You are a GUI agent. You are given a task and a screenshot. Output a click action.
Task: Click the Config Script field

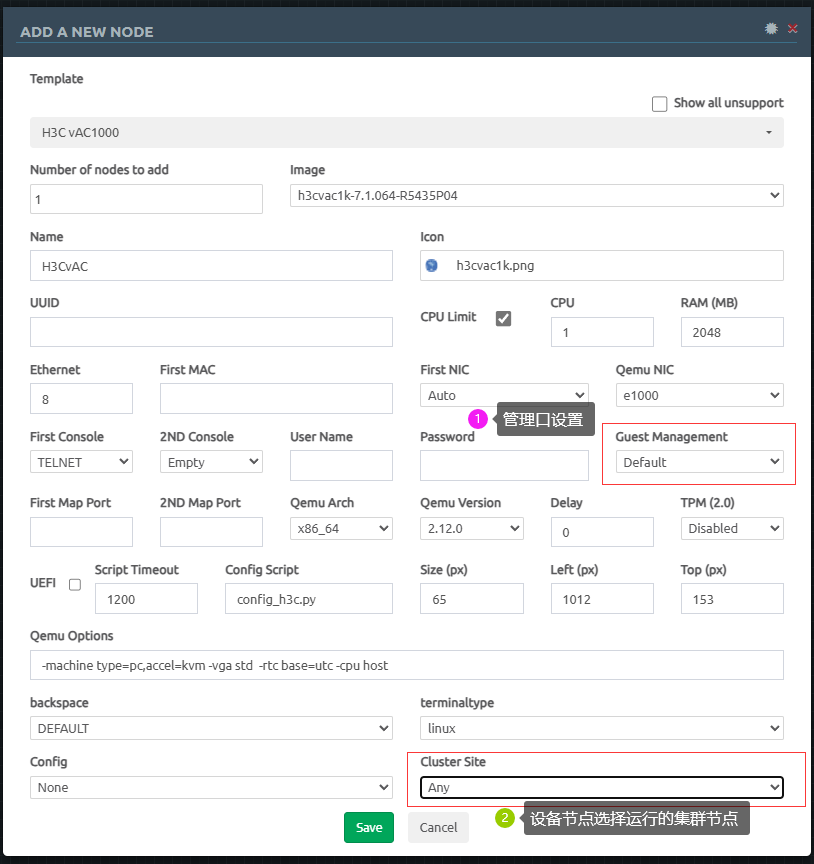pos(309,598)
